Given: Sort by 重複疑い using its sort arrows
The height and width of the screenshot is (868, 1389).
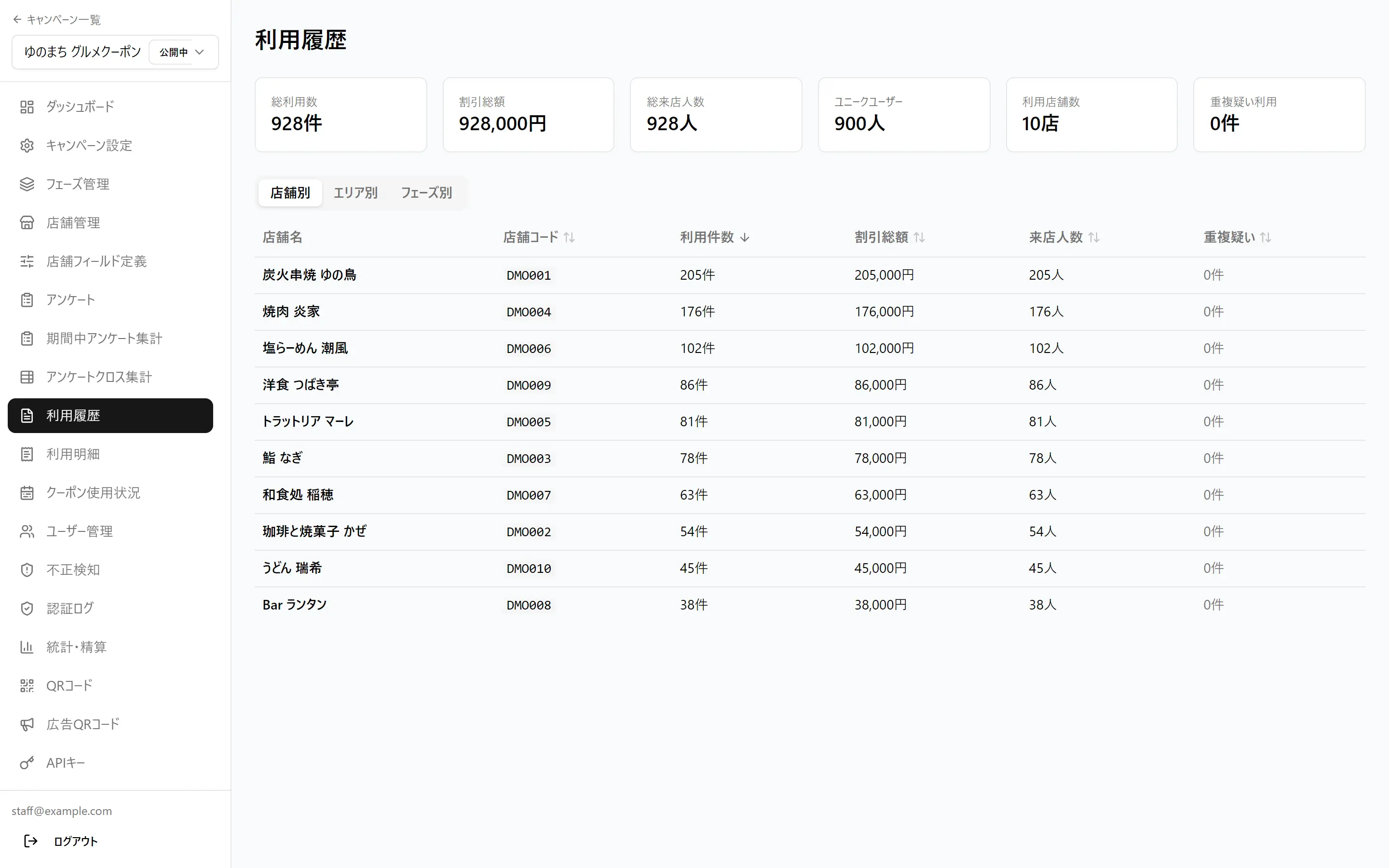Looking at the screenshot, I should coord(1266,237).
